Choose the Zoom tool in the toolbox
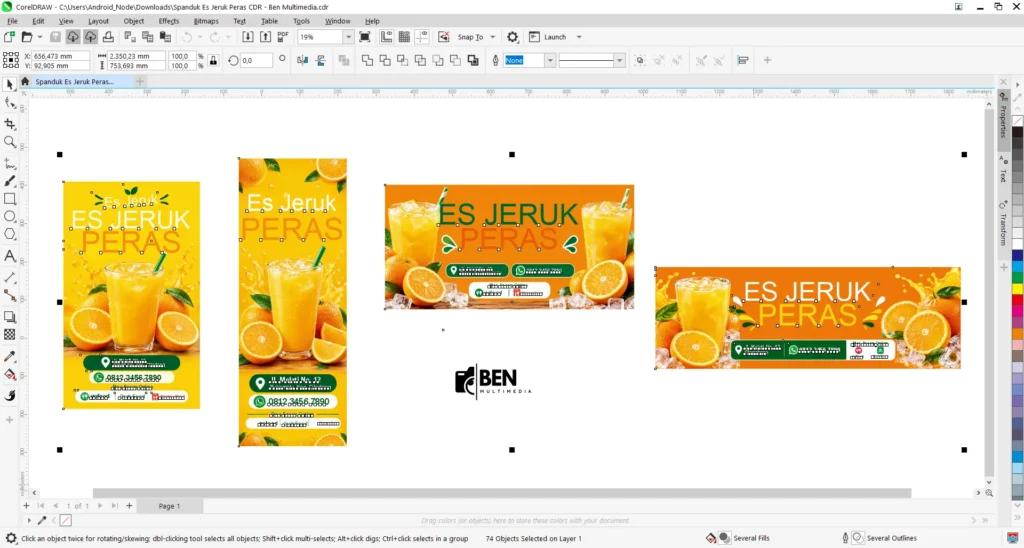Viewport: 1024px width, 548px height. point(10,142)
